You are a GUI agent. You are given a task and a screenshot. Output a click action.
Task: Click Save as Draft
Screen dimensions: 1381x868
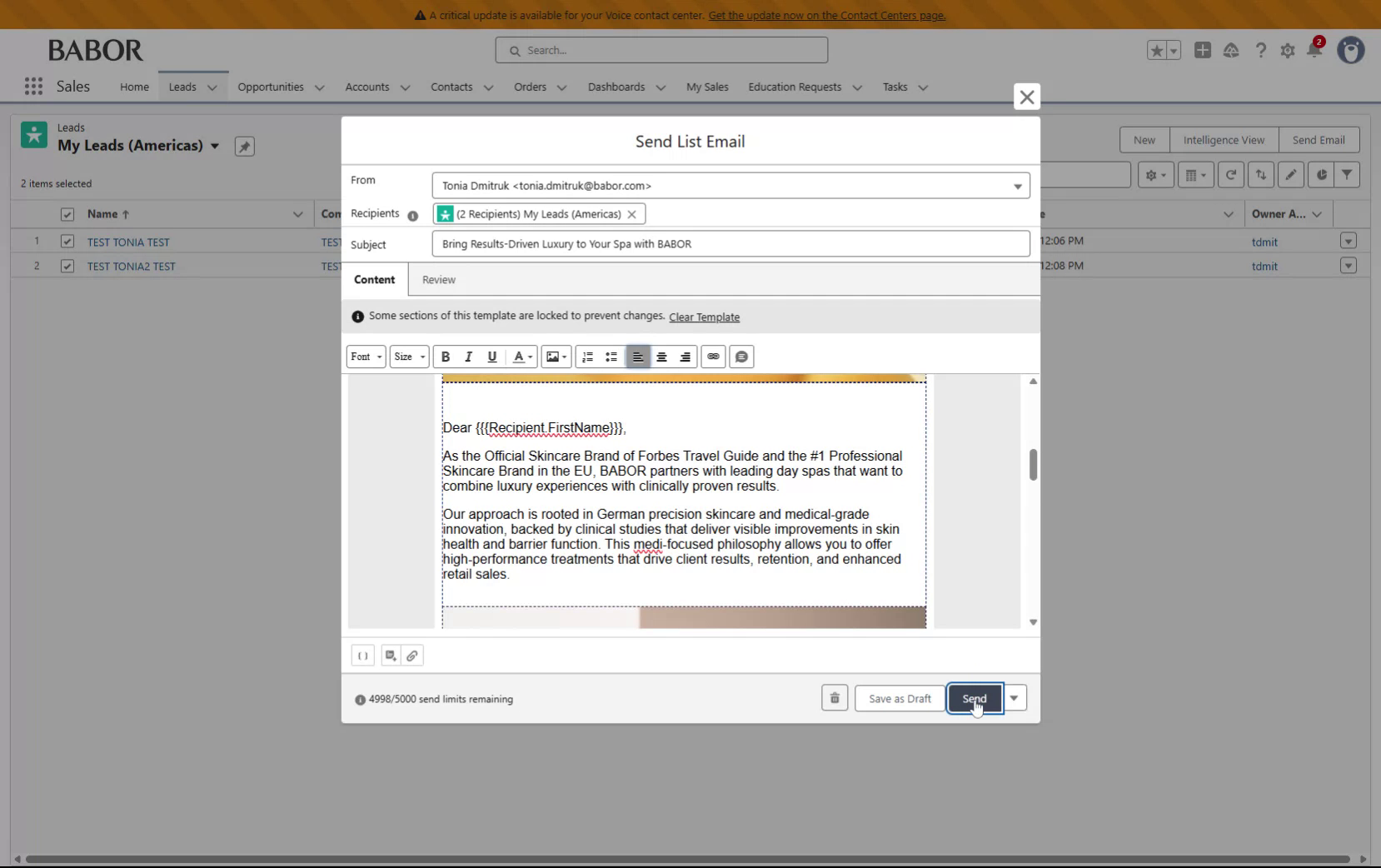pyautogui.click(x=899, y=698)
